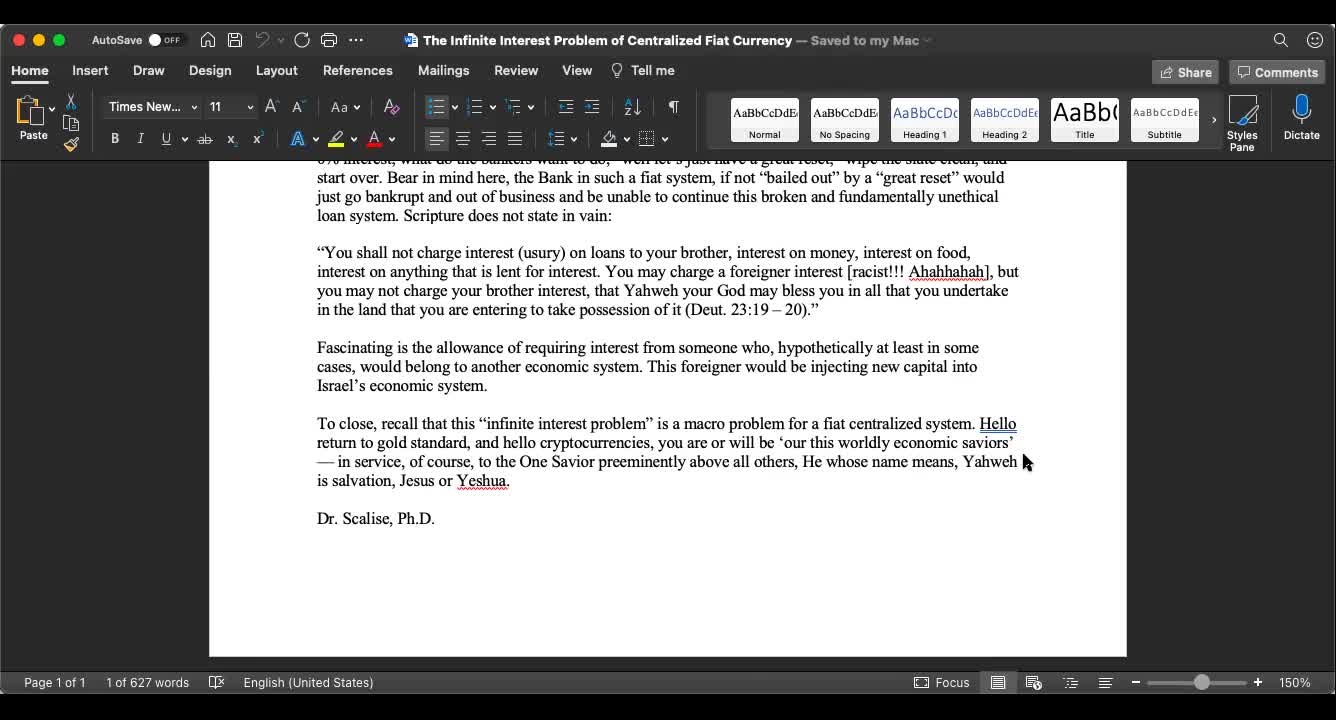Open the font size dropdown
Viewport: 1336px width, 720px height.
tap(250, 107)
